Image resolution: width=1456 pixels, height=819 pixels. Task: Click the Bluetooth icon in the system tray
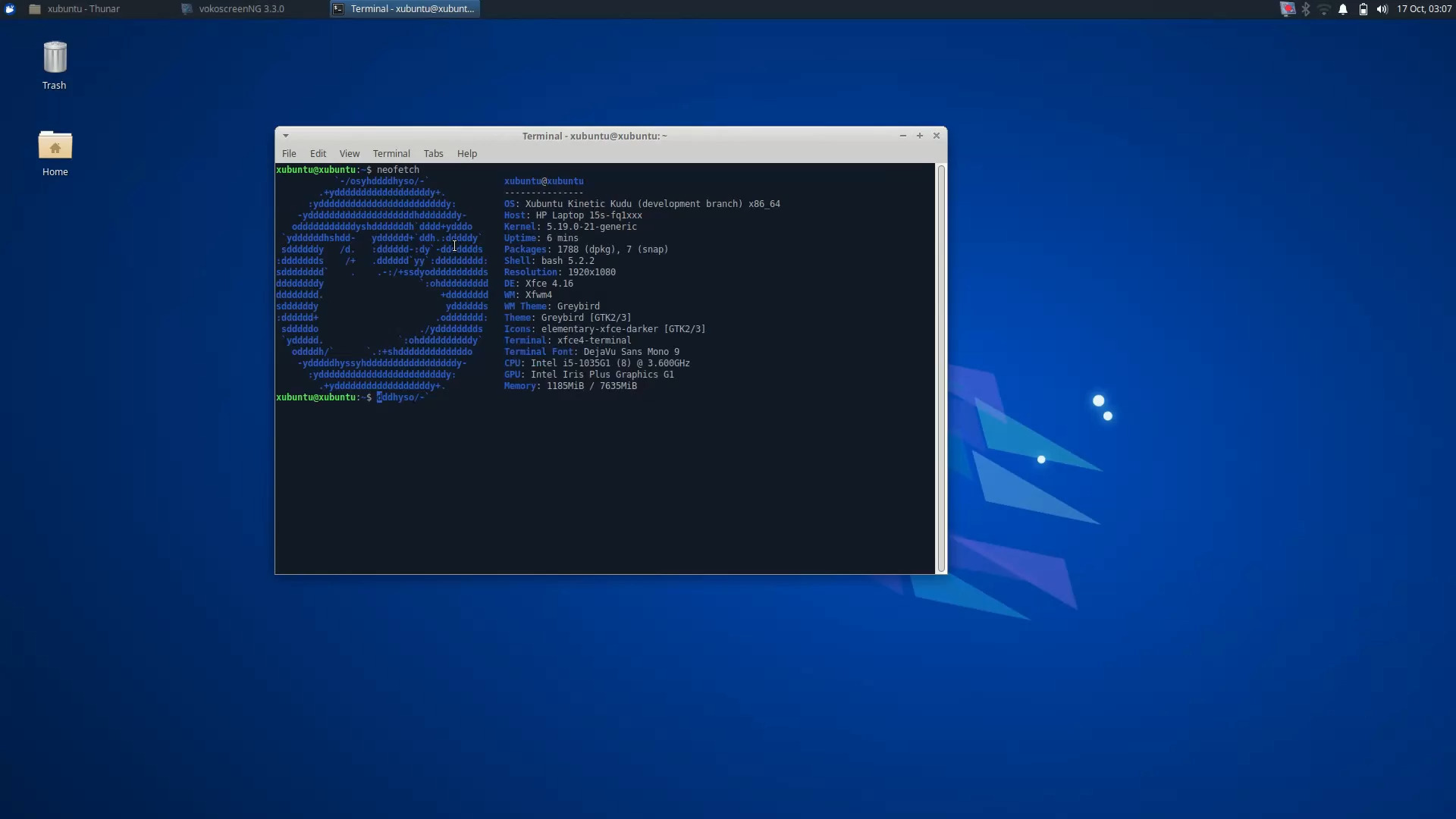point(1306,8)
